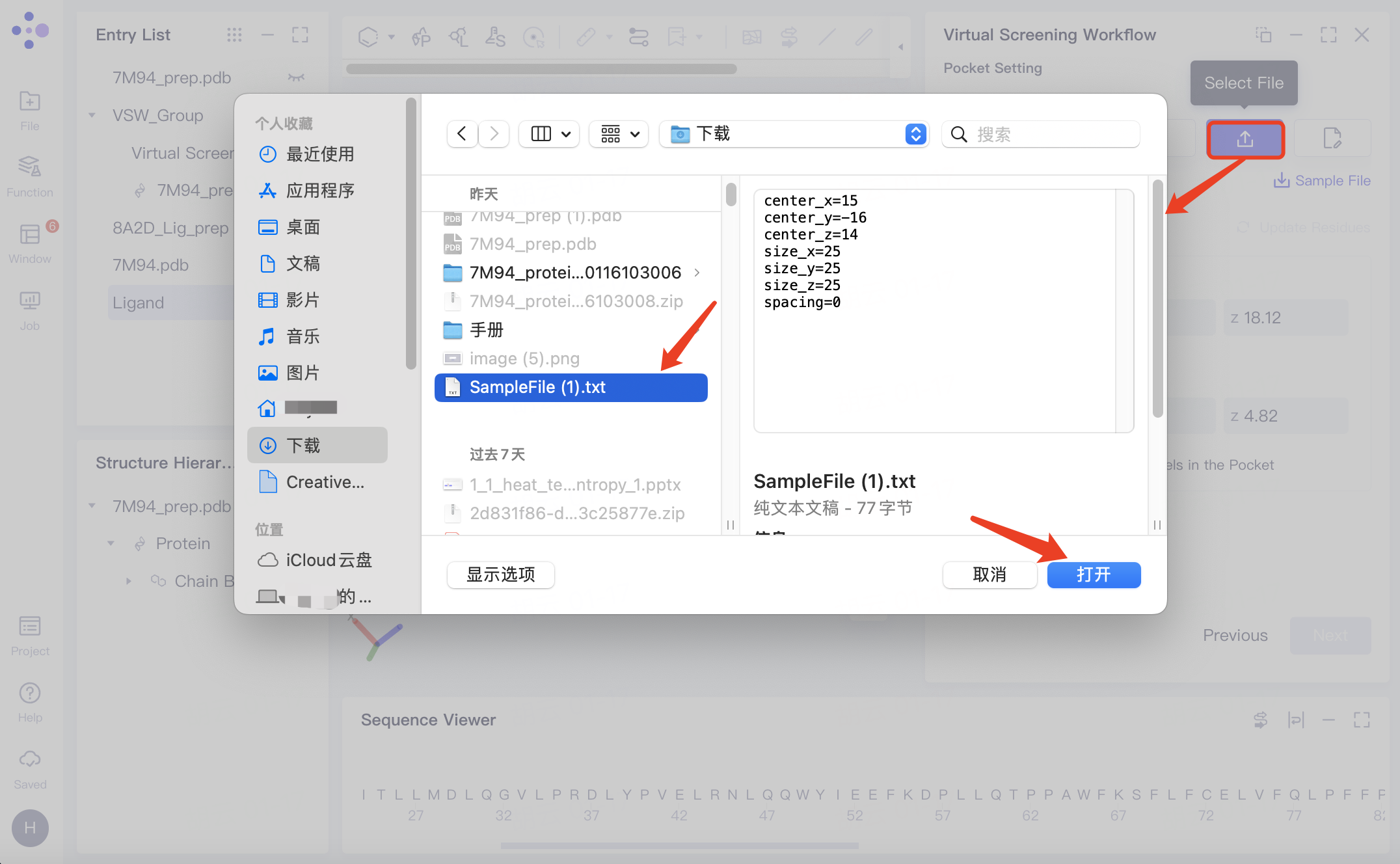Go forward in file dialog
1400x864 pixels.
click(494, 134)
